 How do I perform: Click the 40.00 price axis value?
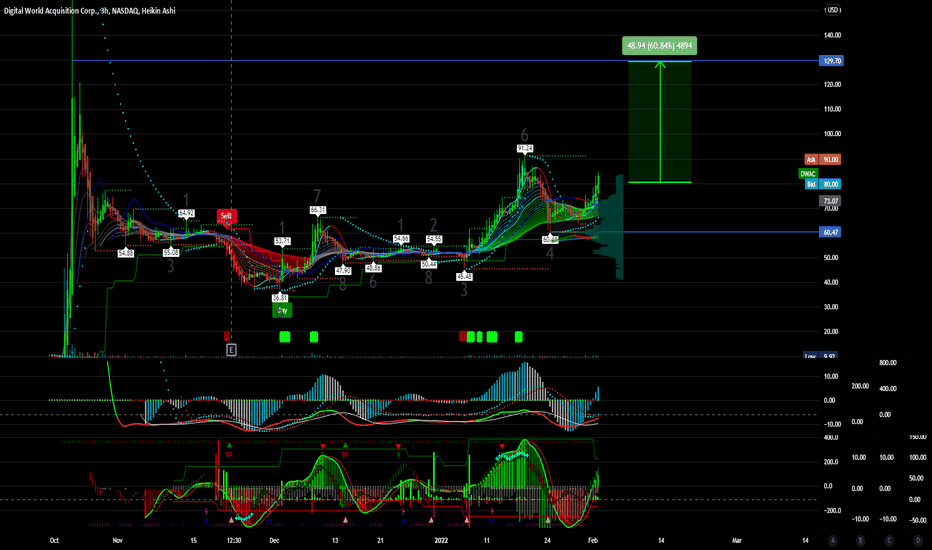[830, 282]
